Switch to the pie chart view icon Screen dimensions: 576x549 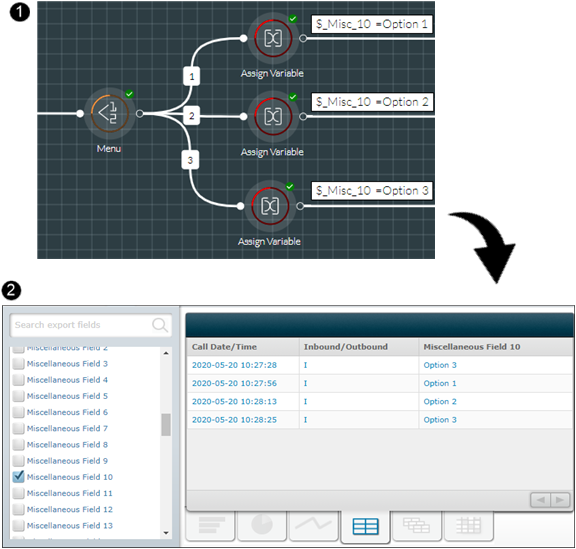262,525
